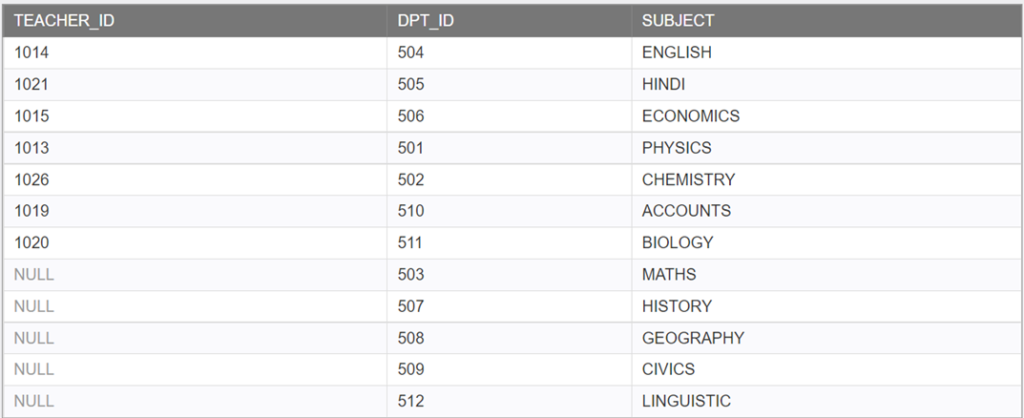Click the DPT_ID column header
This screenshot has height=418, width=1024.
[509, 20]
